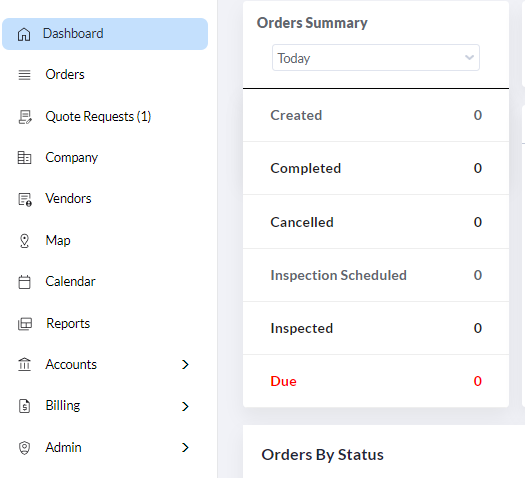Open the Today period dropdown
This screenshot has height=478, width=525.
click(376, 58)
